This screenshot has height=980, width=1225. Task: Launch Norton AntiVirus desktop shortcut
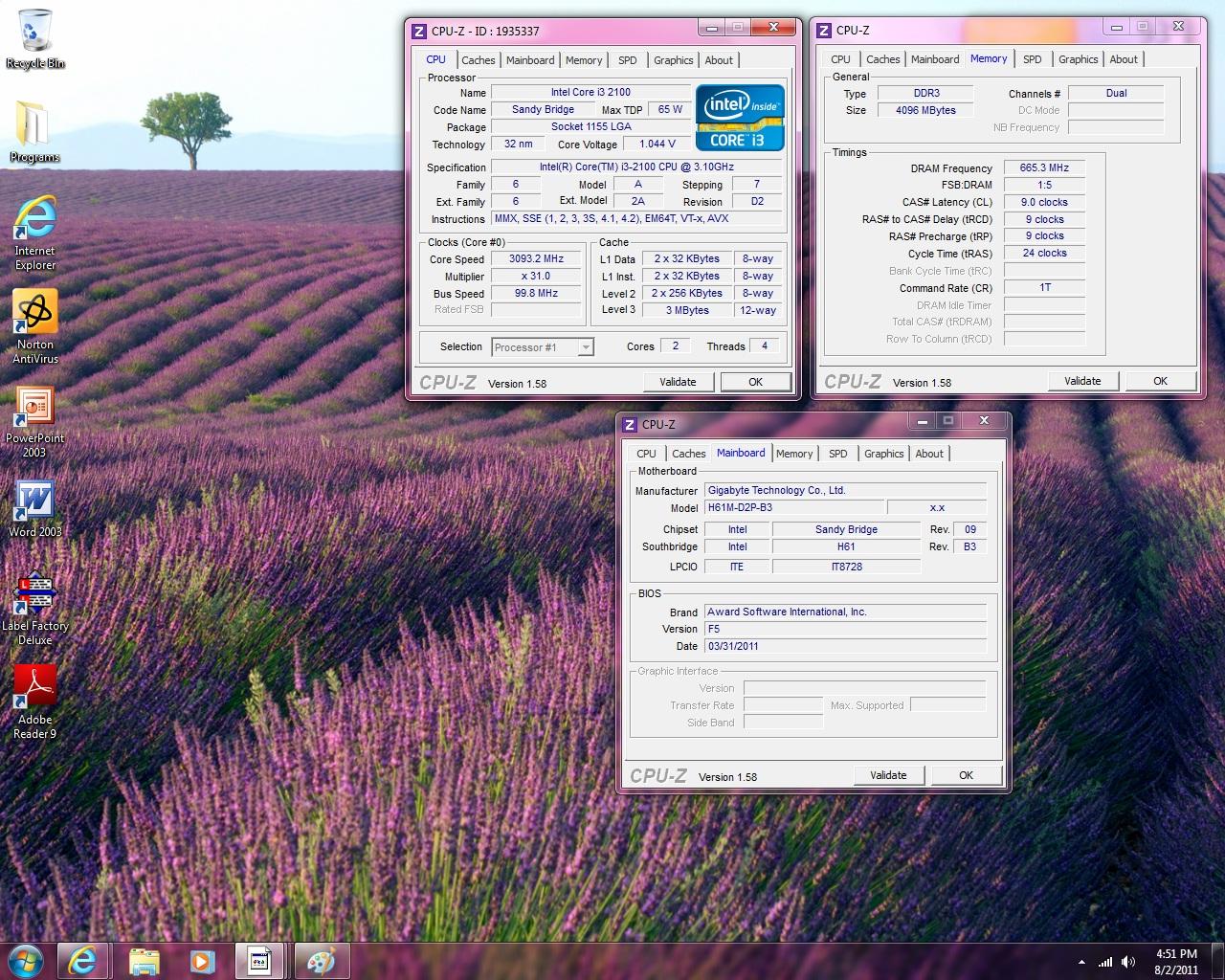35,327
